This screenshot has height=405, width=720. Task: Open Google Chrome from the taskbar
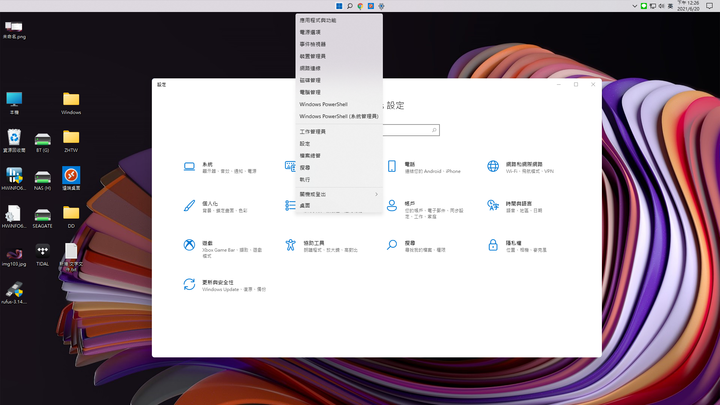(360, 6)
